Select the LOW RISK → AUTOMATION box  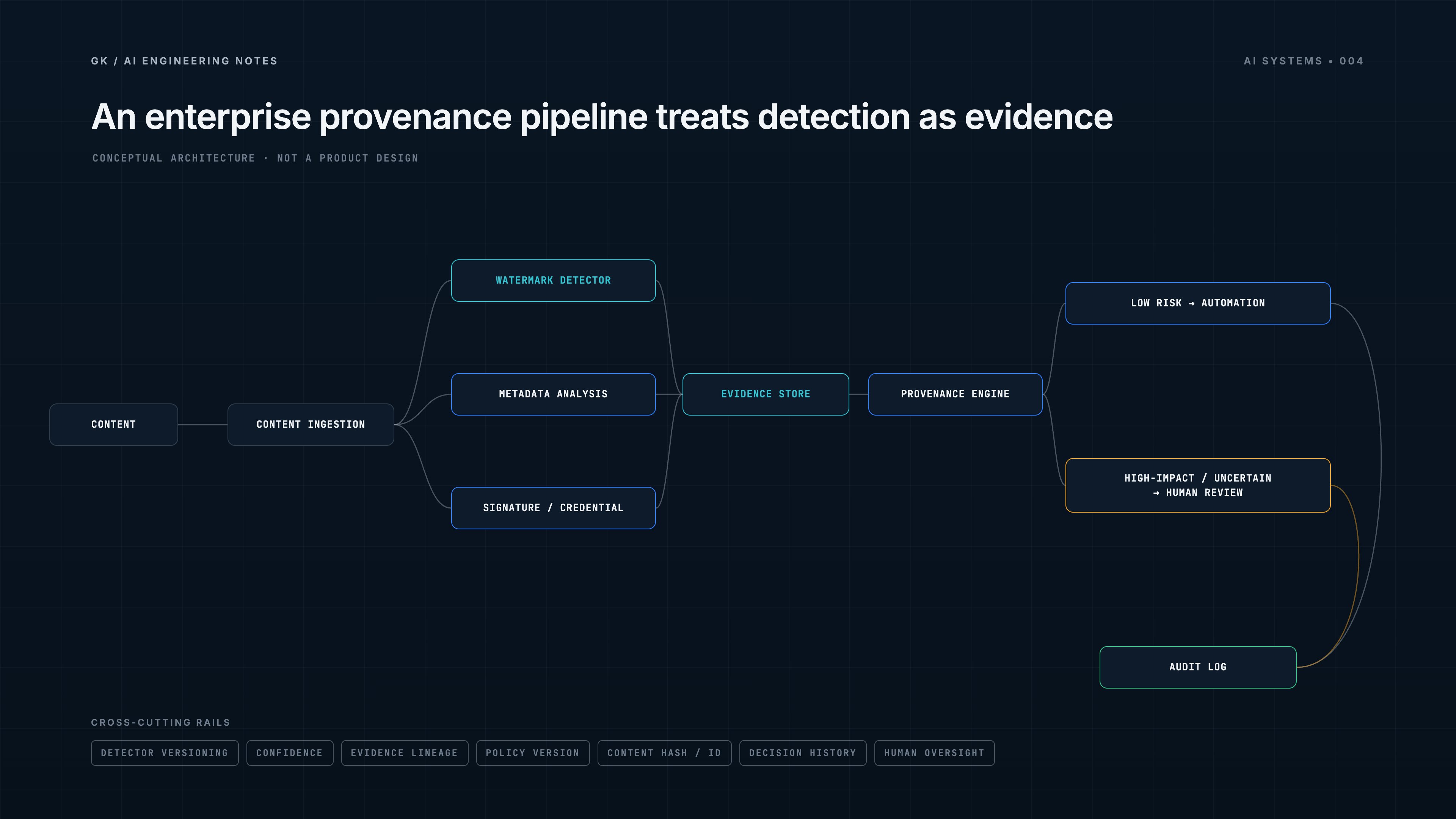[x=1198, y=303]
